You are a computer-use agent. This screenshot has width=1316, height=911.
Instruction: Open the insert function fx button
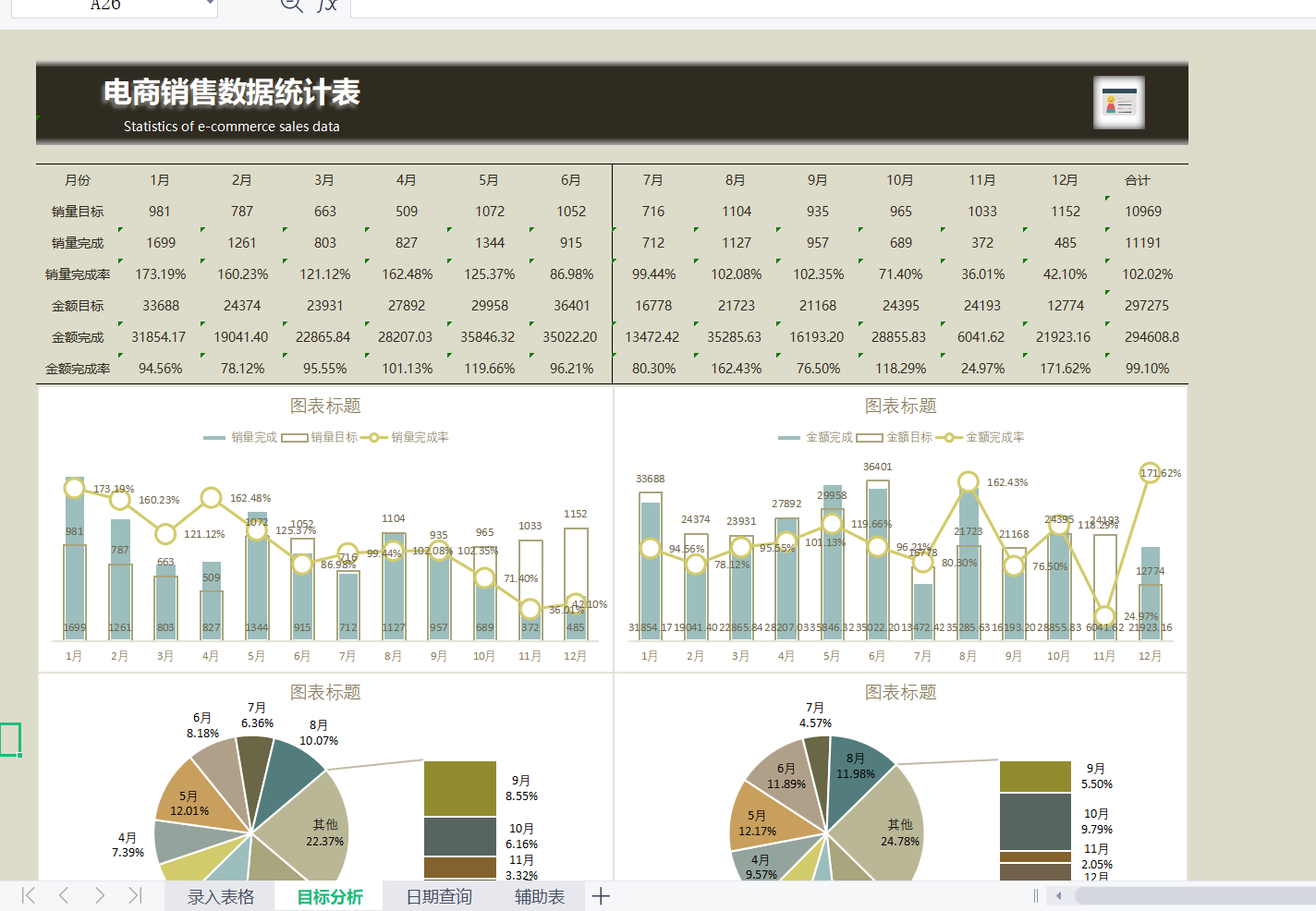click(x=327, y=6)
